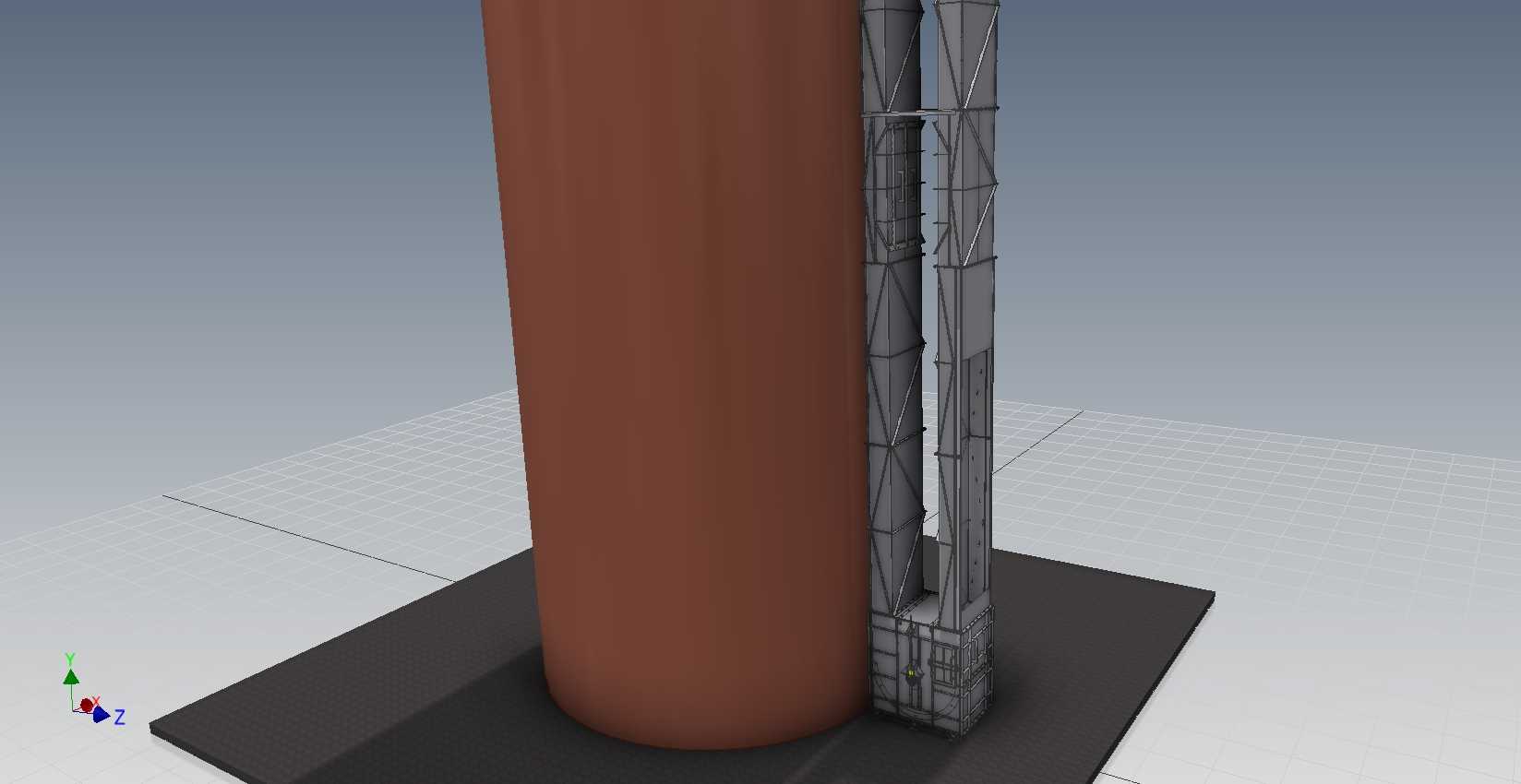Click the green Y axis arrow of the gizmo
This screenshot has height=784, width=1521.
[x=71, y=676]
